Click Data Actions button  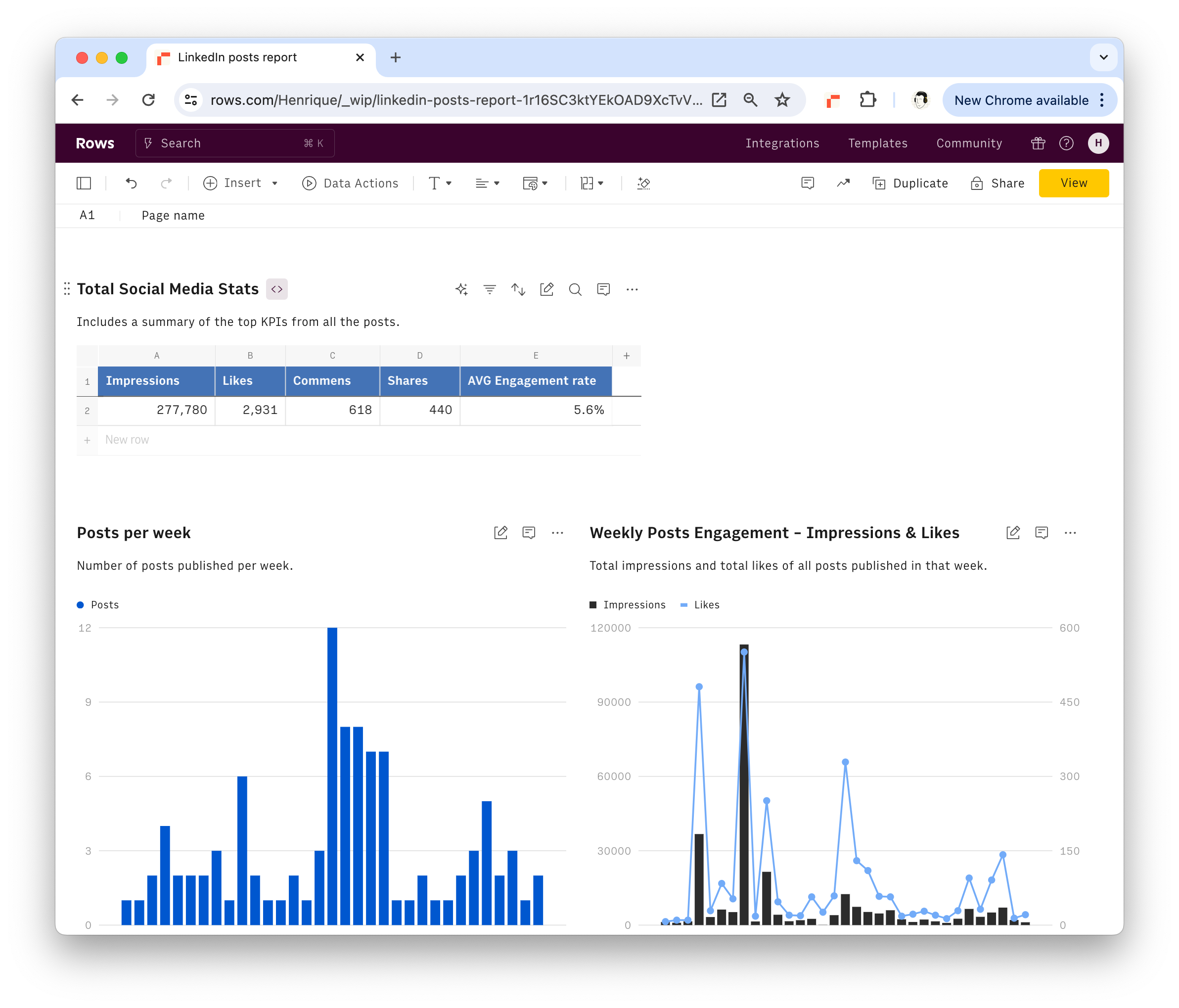point(350,183)
